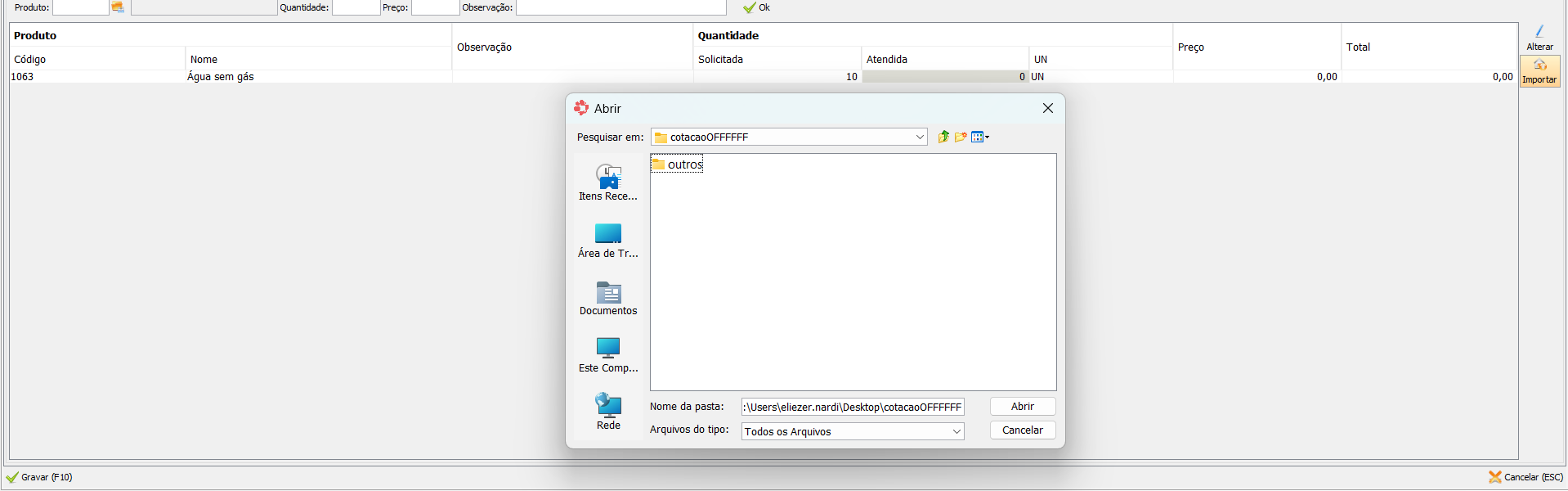Open the view menu dropdown in dialog
The image size is (1568, 491).
coord(980,137)
